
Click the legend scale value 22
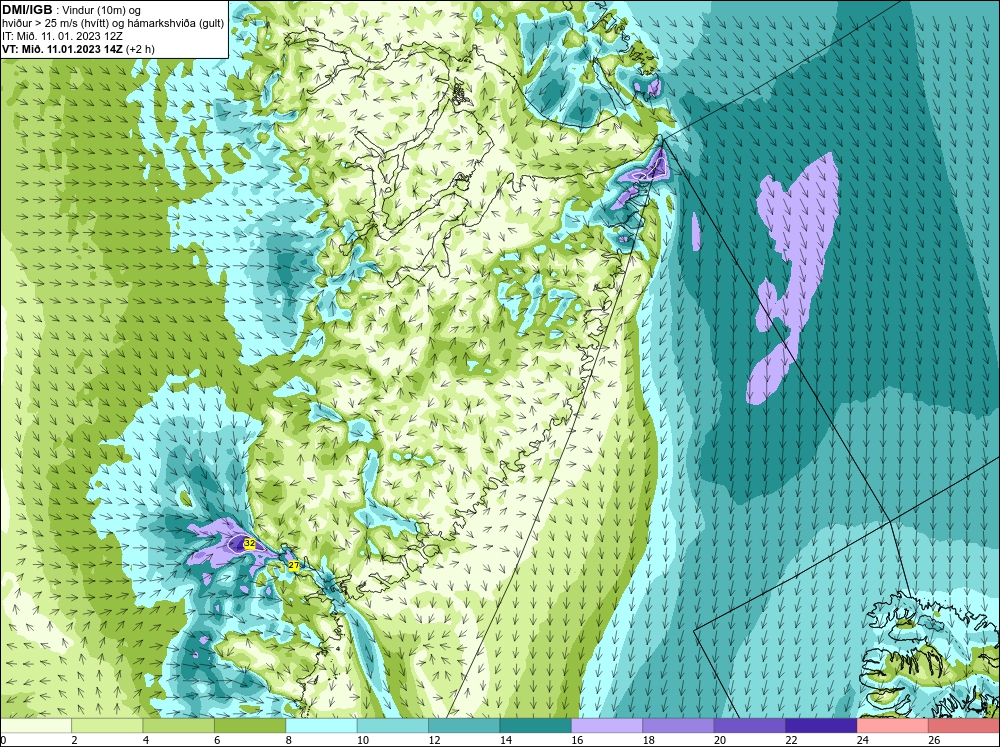[x=791, y=740]
